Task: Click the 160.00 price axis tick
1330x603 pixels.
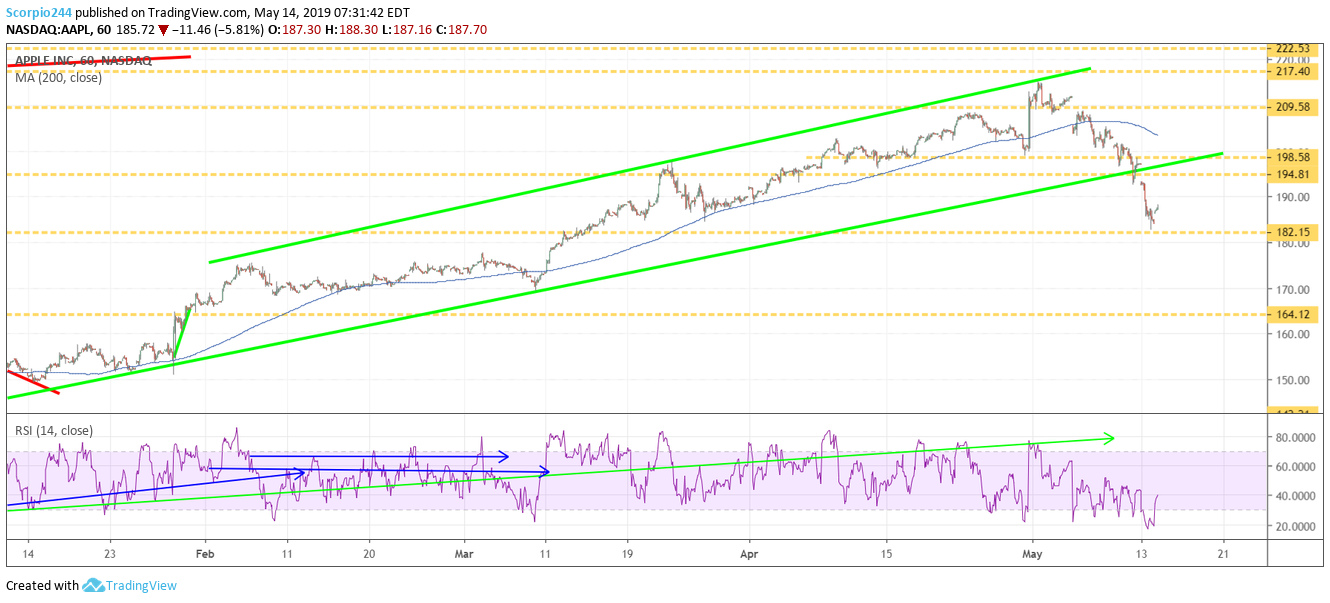Action: pos(1291,334)
